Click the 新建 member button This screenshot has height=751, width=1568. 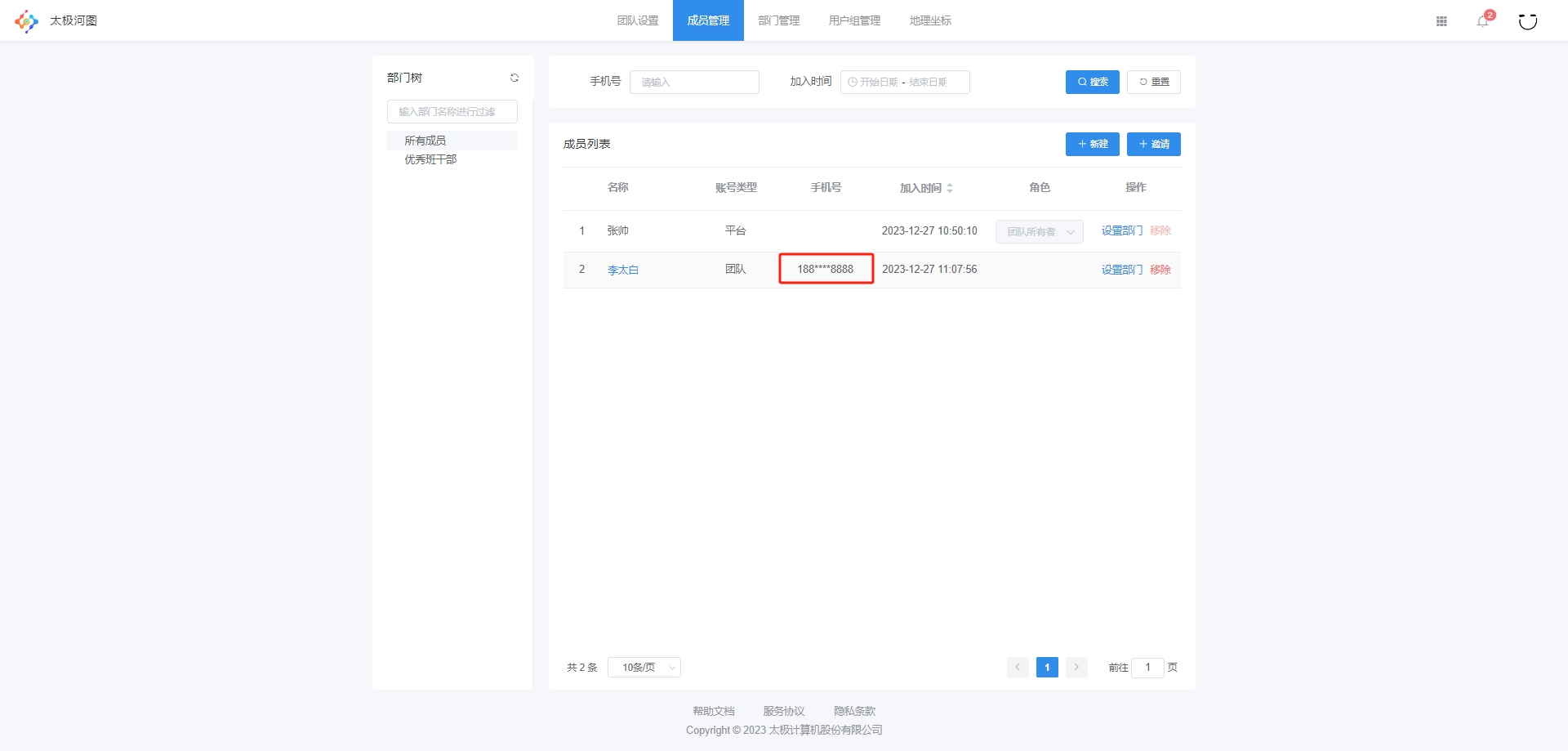(x=1093, y=144)
